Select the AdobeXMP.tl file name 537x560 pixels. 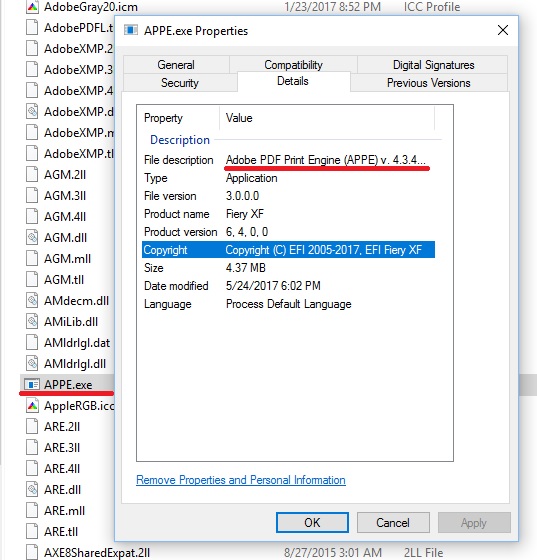(x=78, y=154)
